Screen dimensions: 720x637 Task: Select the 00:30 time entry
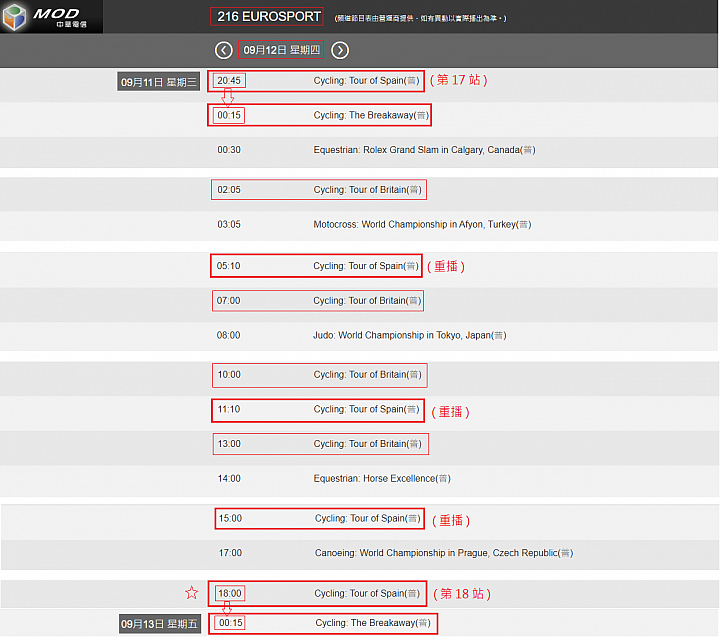(x=229, y=150)
